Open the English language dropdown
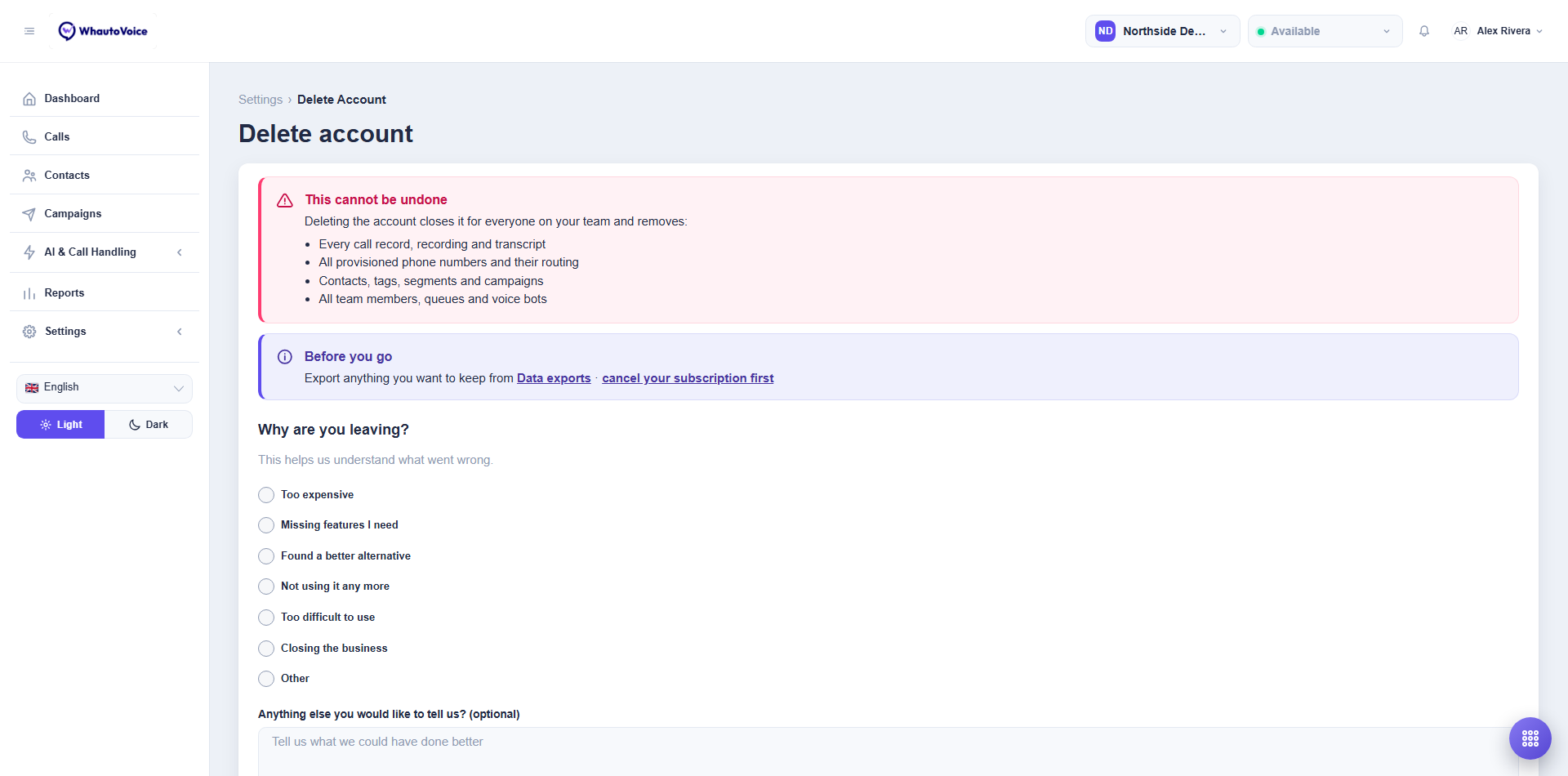This screenshot has width=1568, height=776. coord(105,388)
